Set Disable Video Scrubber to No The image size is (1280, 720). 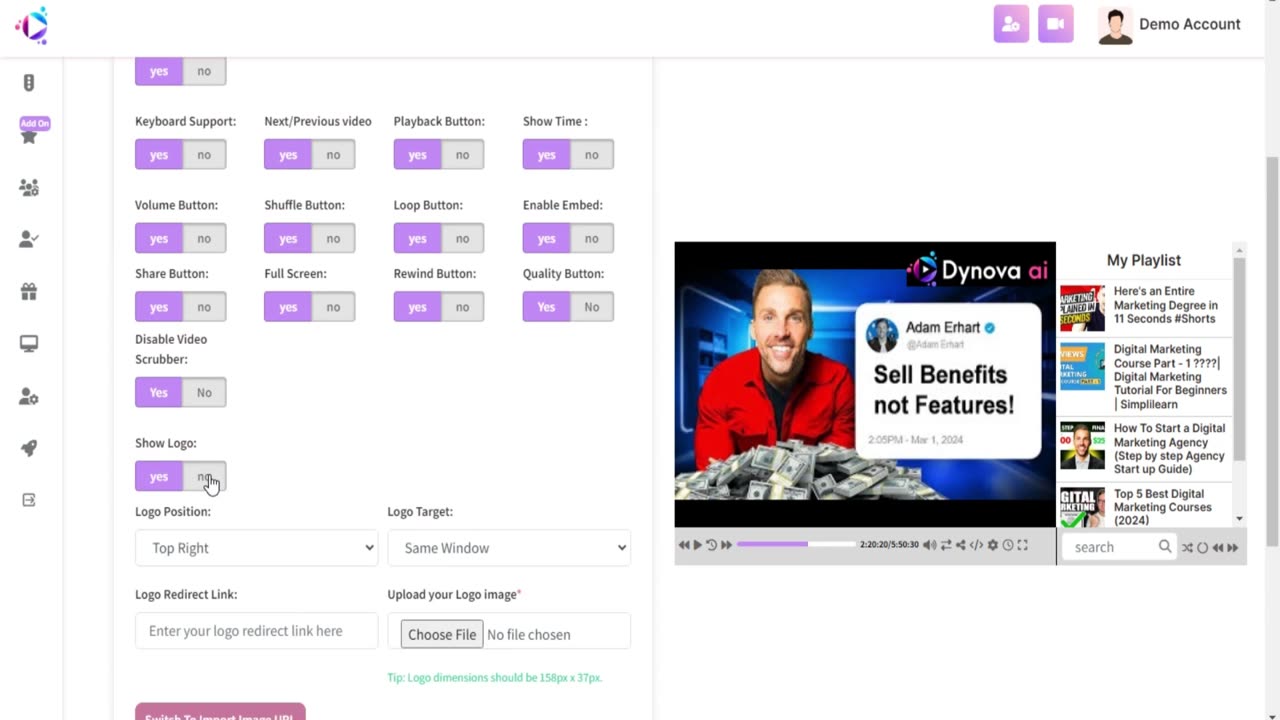click(204, 392)
